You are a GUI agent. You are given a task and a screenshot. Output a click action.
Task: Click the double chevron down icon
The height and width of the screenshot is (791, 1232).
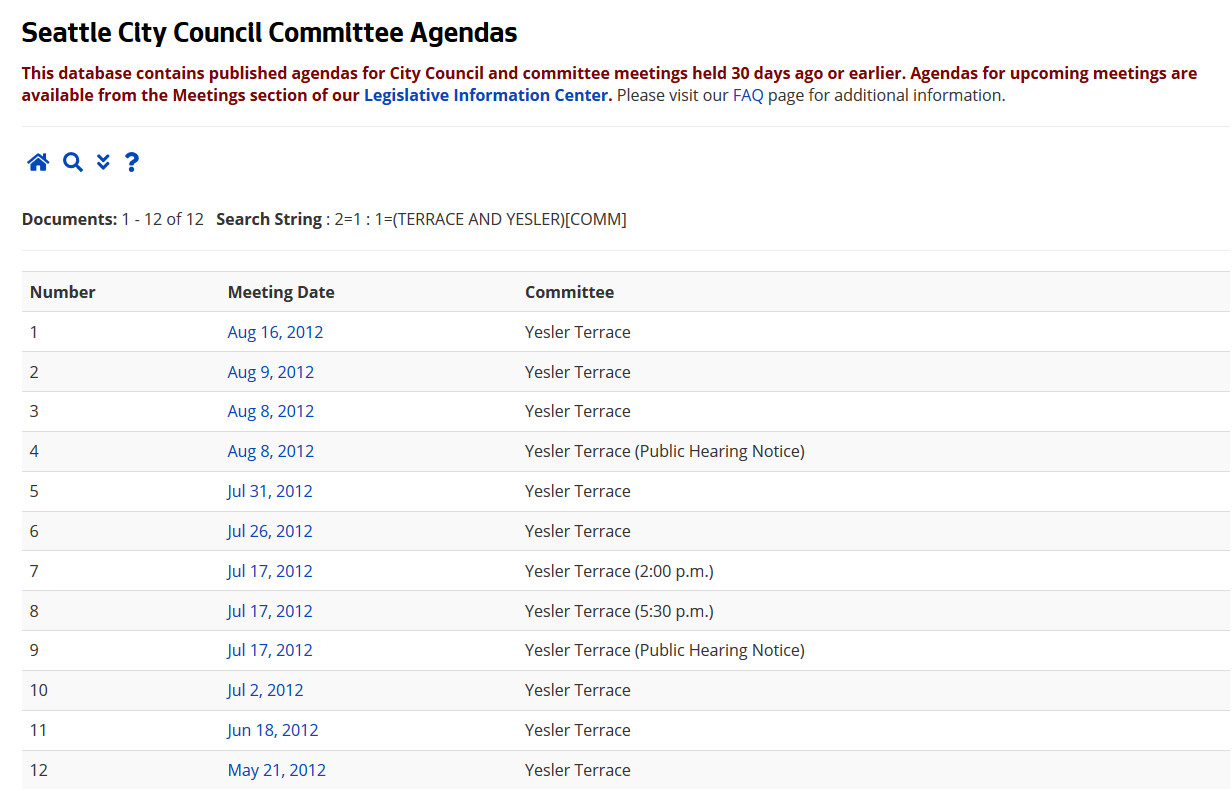[x=103, y=162]
